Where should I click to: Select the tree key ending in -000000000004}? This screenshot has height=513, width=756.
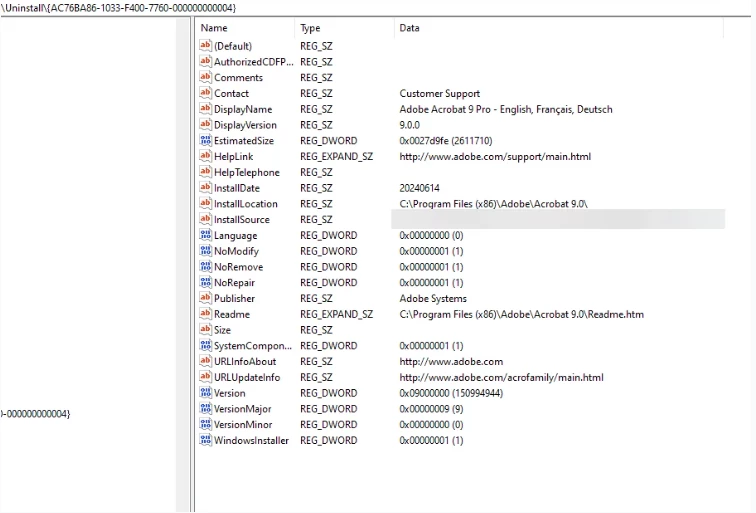(35, 414)
